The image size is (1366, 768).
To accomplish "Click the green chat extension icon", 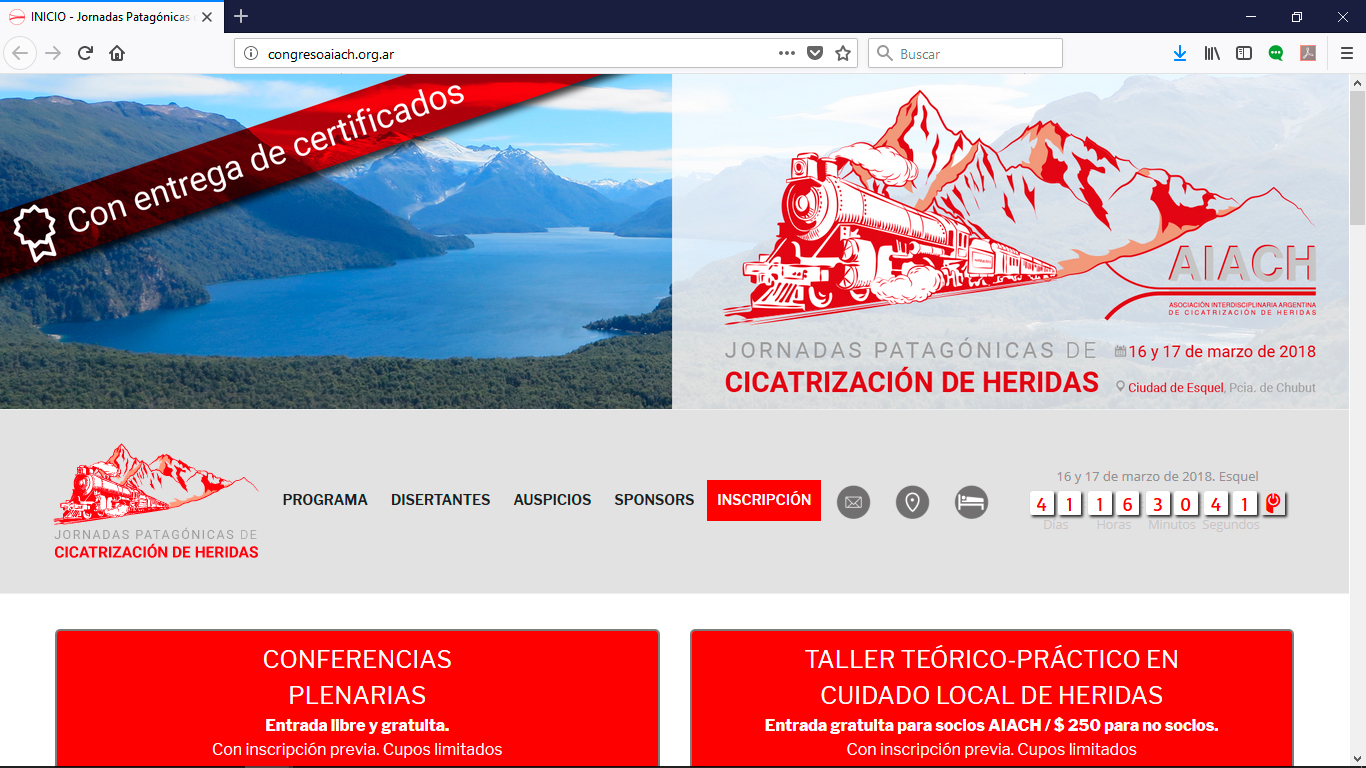I will 1276,53.
